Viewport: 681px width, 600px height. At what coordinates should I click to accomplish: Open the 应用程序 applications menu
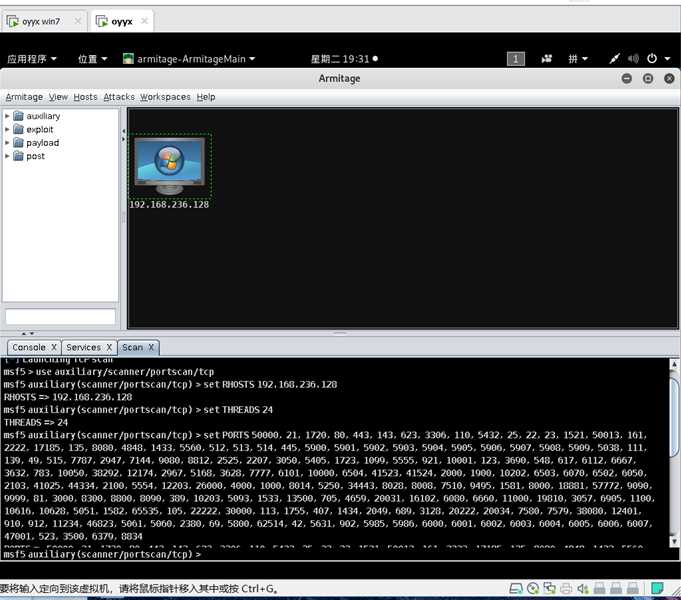(32, 59)
